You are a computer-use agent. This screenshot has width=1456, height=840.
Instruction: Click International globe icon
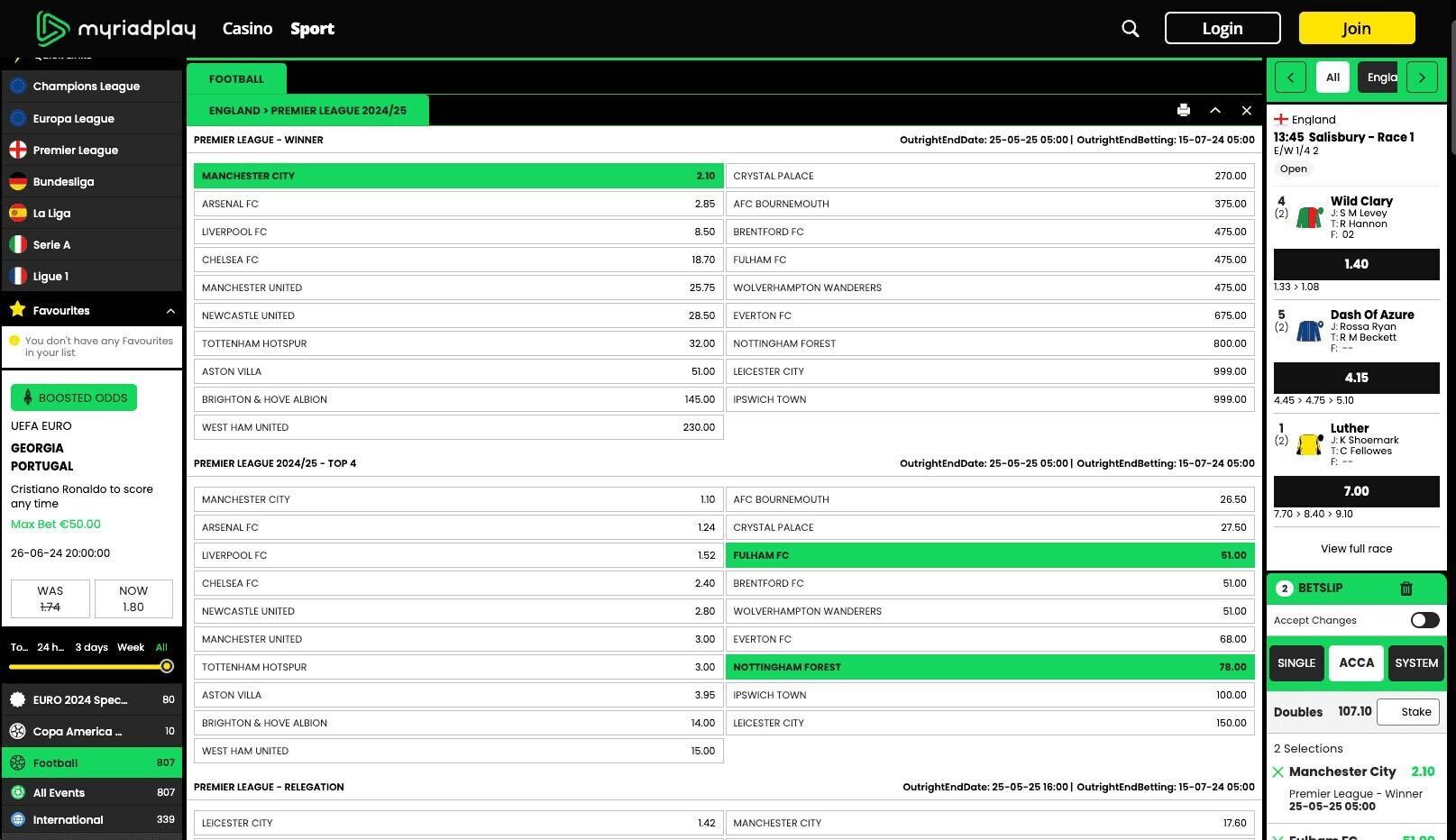[17, 819]
